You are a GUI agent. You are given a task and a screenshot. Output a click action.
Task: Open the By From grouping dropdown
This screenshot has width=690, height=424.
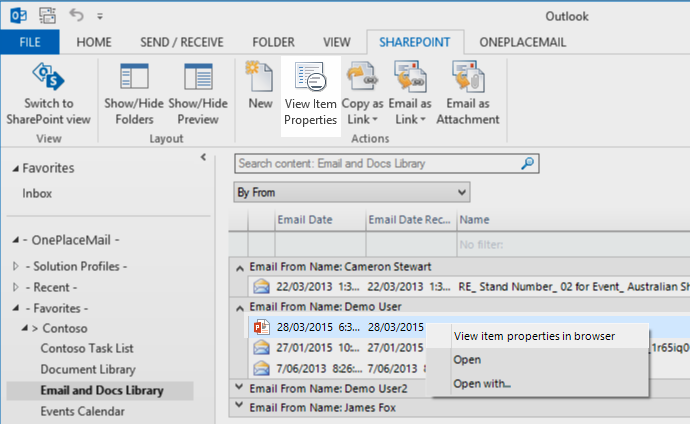(460, 191)
